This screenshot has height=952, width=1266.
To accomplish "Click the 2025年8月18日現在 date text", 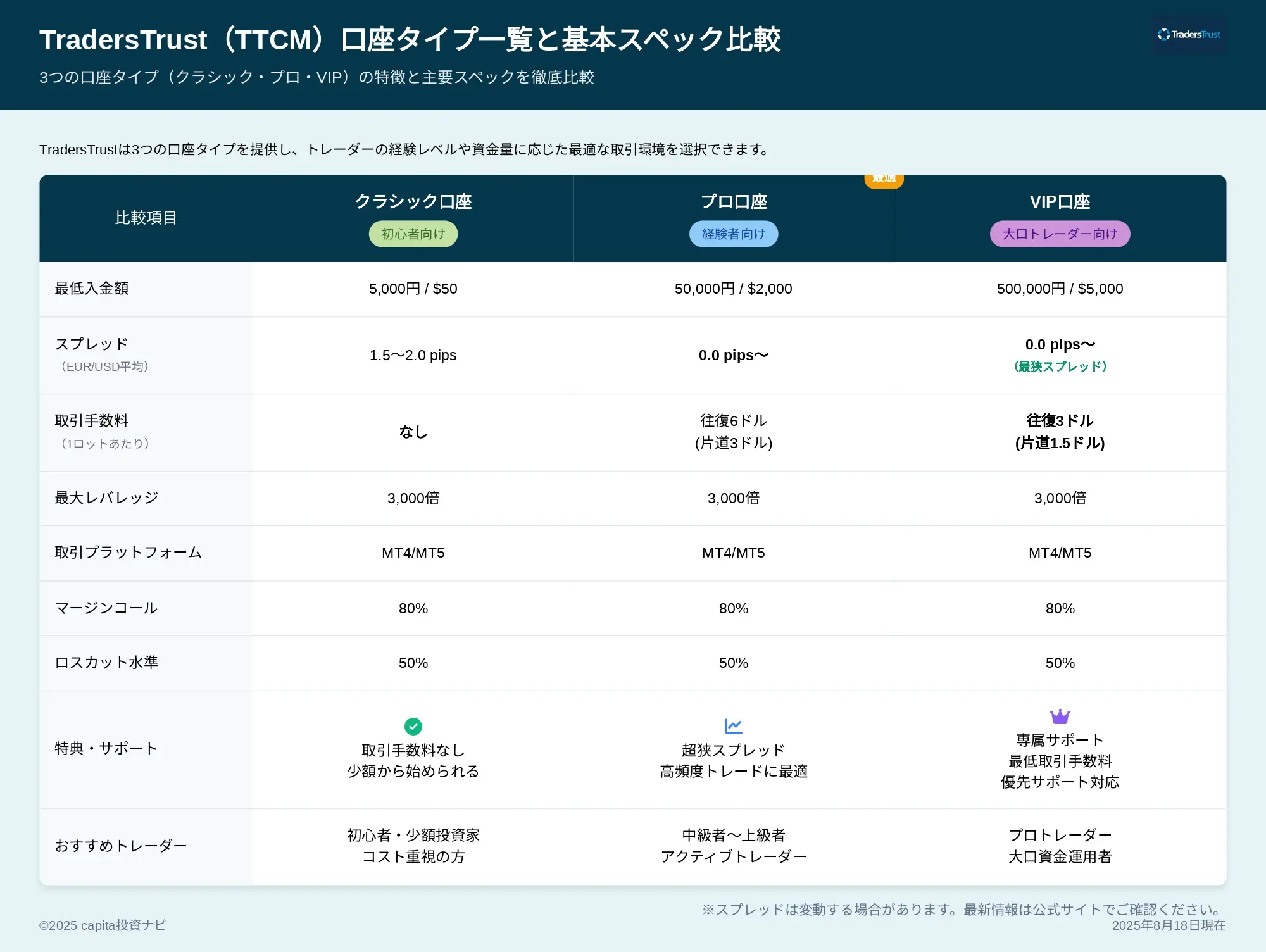I will pyautogui.click(x=1169, y=925).
